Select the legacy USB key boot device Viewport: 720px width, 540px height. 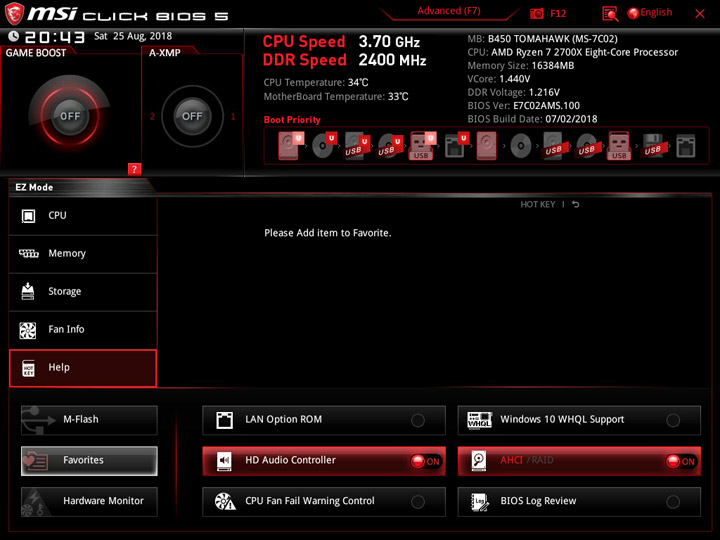pyautogui.click(x=619, y=146)
